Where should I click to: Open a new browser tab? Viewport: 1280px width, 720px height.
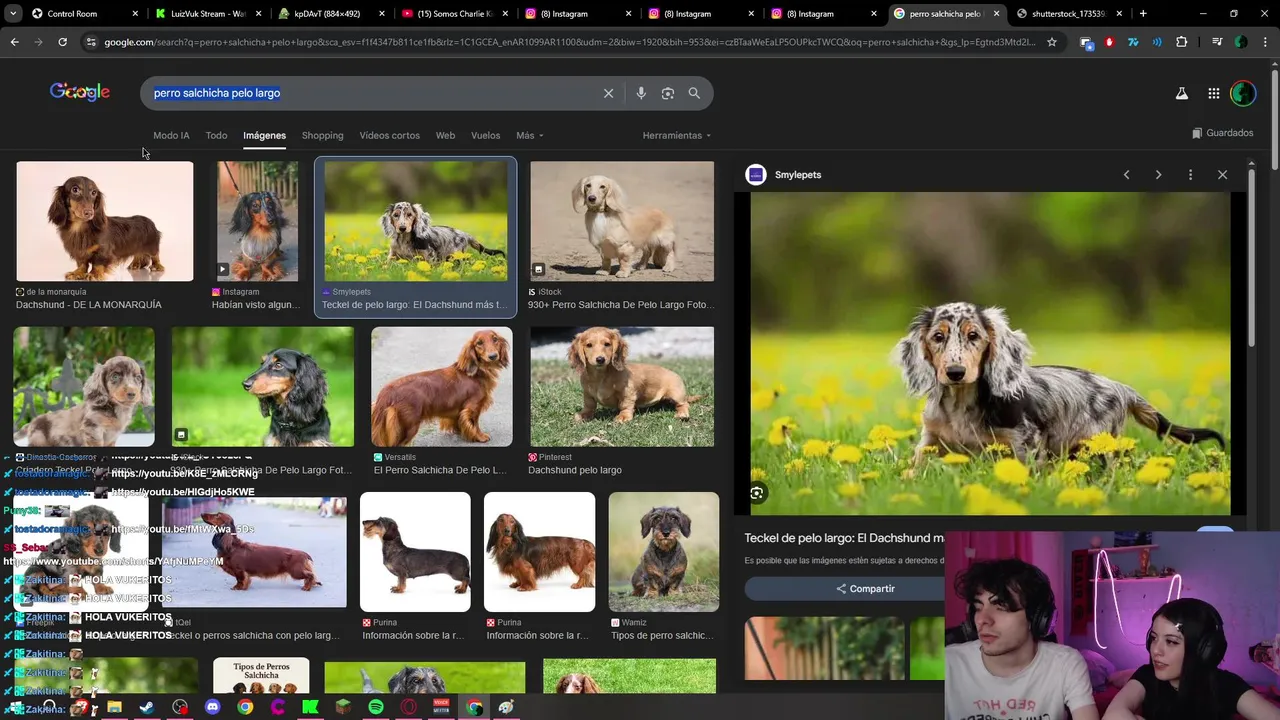(x=1143, y=14)
